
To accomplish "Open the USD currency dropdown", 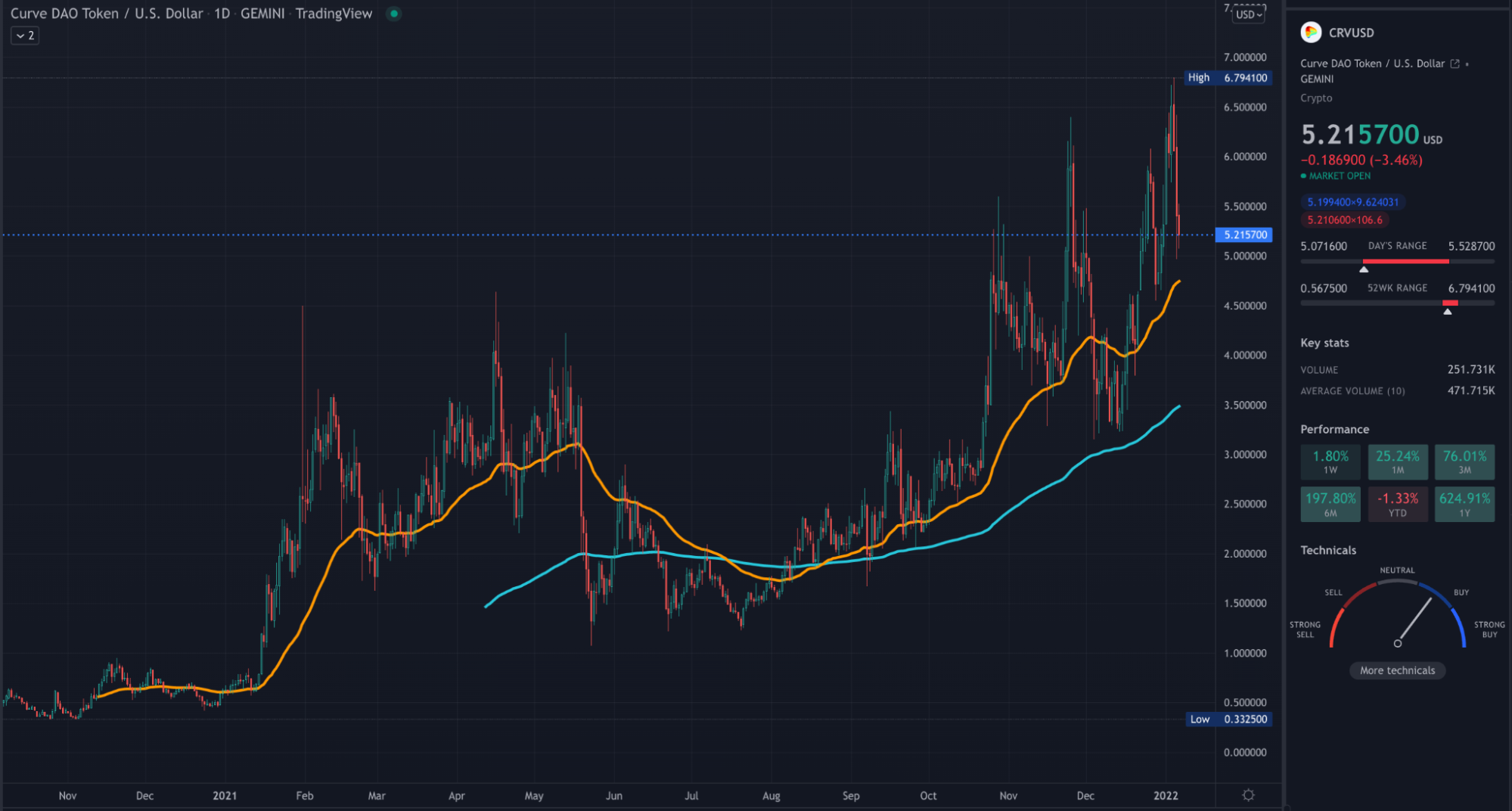I will pyautogui.click(x=1249, y=14).
